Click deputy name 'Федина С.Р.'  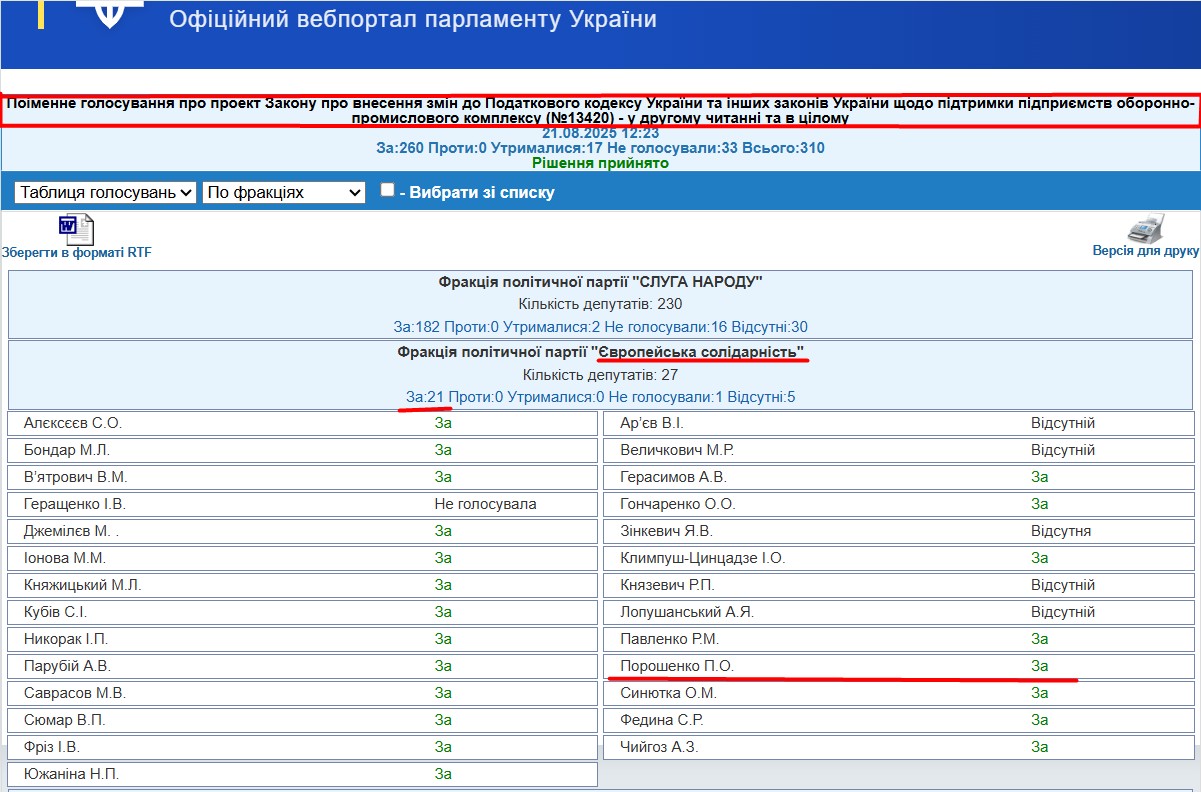point(662,720)
